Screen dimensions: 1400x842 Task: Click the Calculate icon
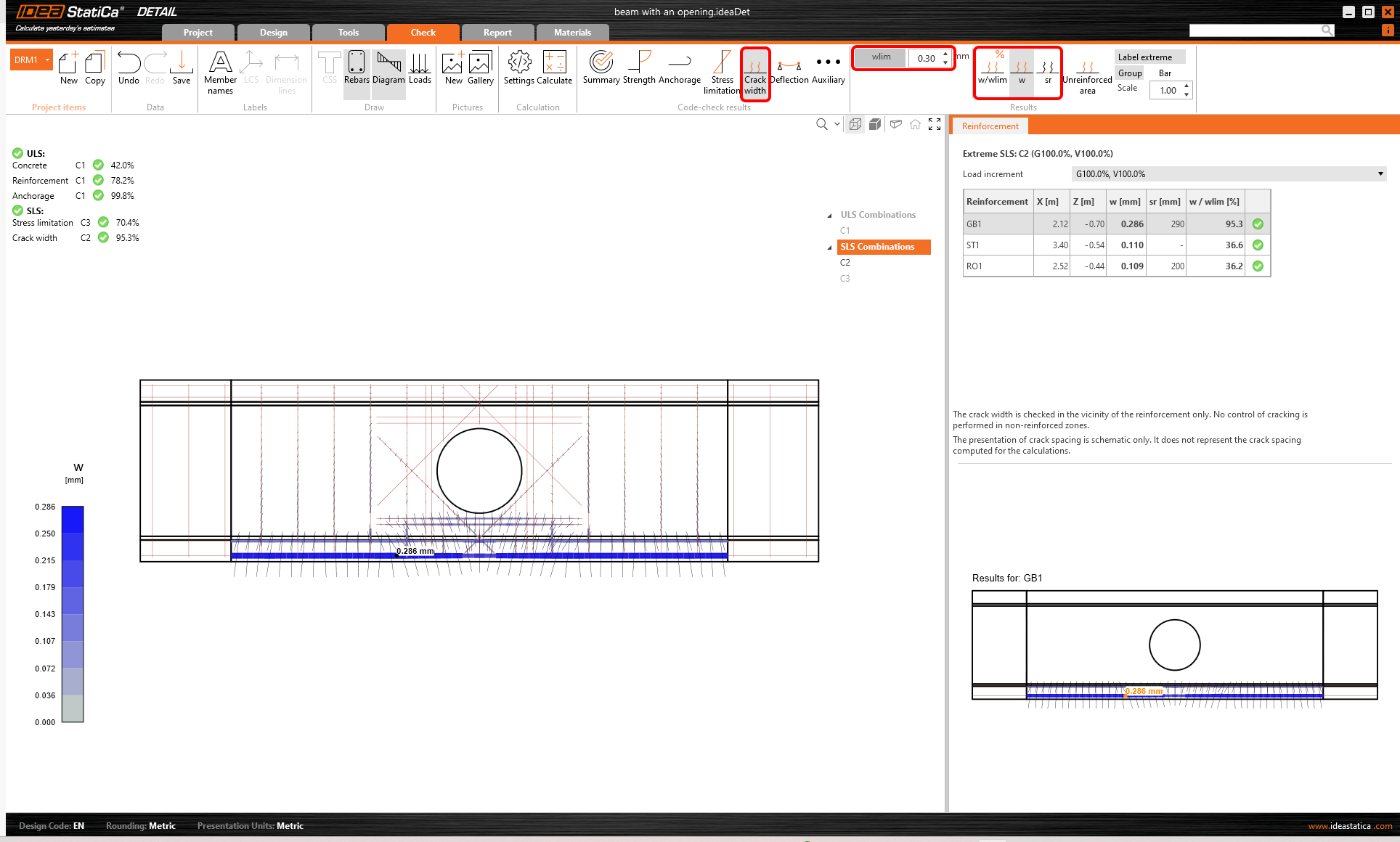tap(555, 68)
